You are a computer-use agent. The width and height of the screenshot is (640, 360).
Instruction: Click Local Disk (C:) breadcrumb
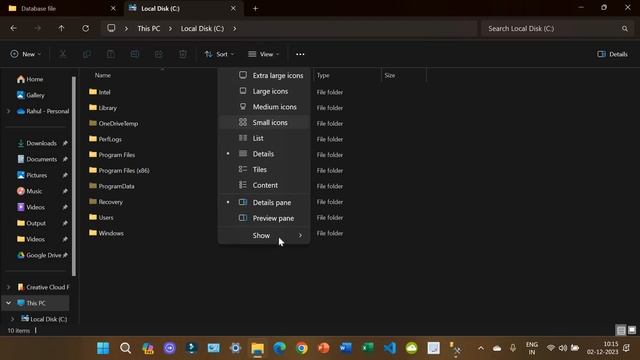(202, 29)
